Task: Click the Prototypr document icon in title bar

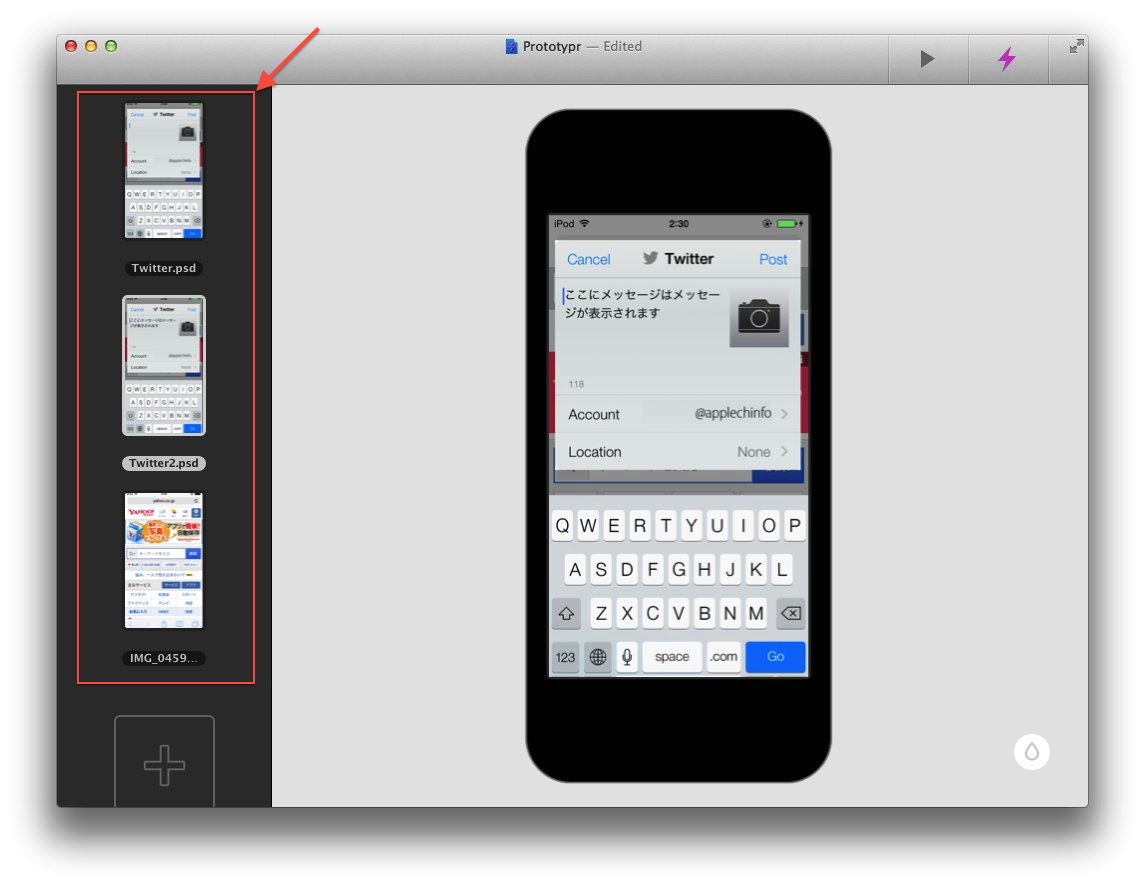Action: [x=511, y=46]
